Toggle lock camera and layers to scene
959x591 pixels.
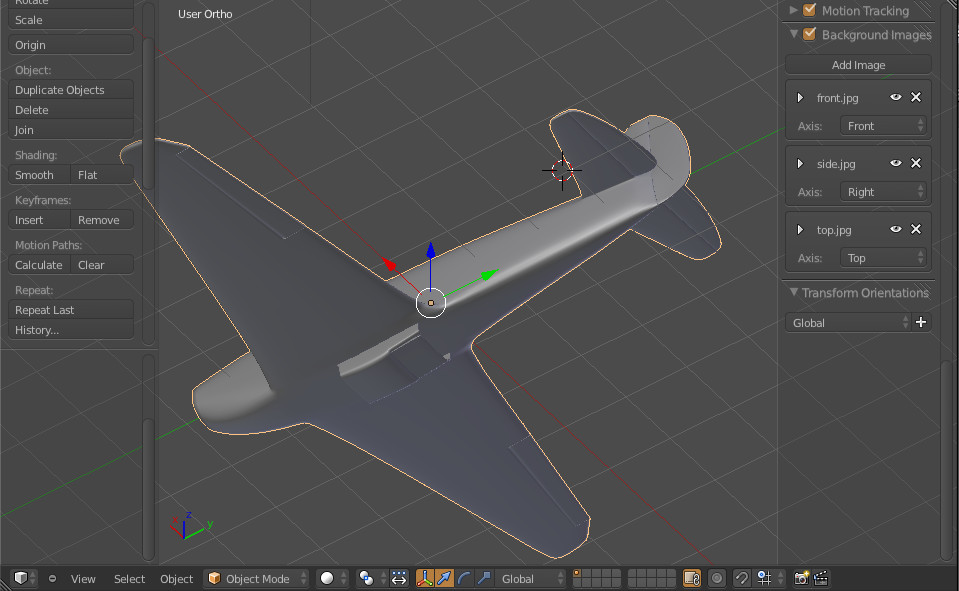pos(692,578)
